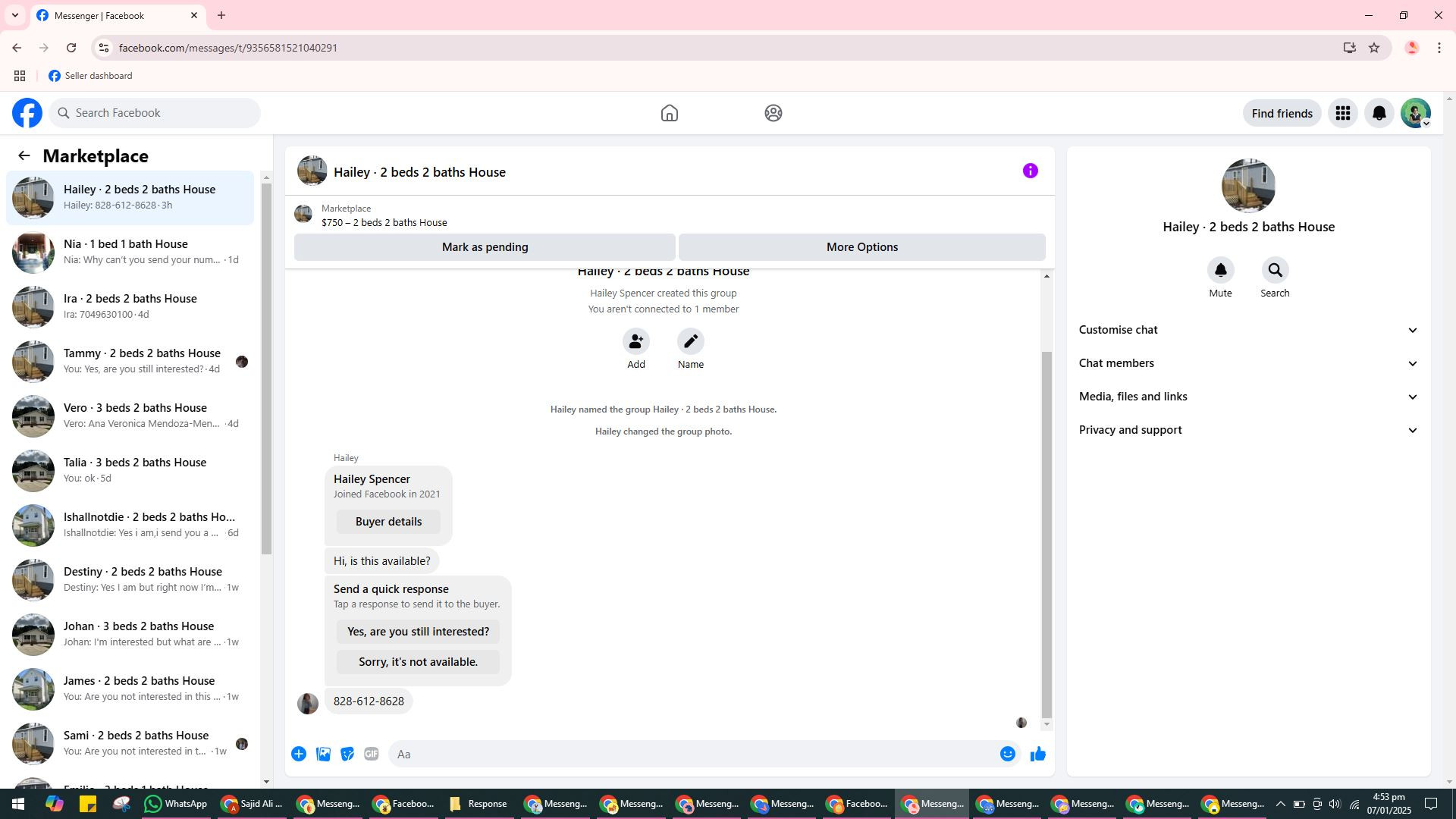Open the Search in conversation icon
The image size is (1456, 819).
point(1275,271)
